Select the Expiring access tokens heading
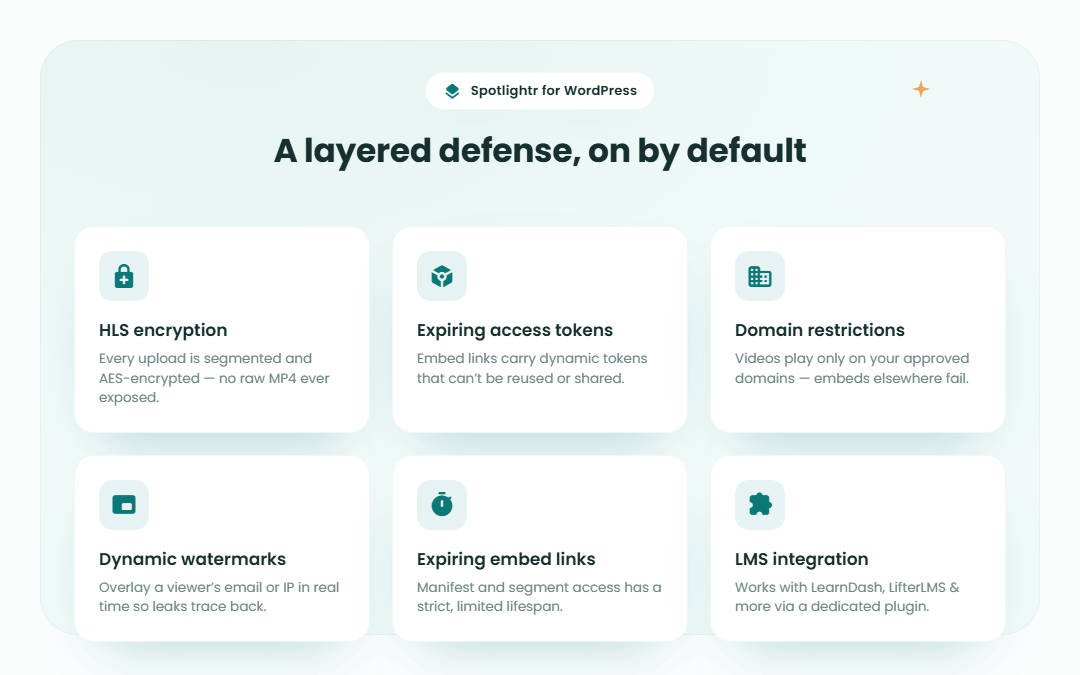The height and width of the screenshot is (675, 1080). [515, 330]
